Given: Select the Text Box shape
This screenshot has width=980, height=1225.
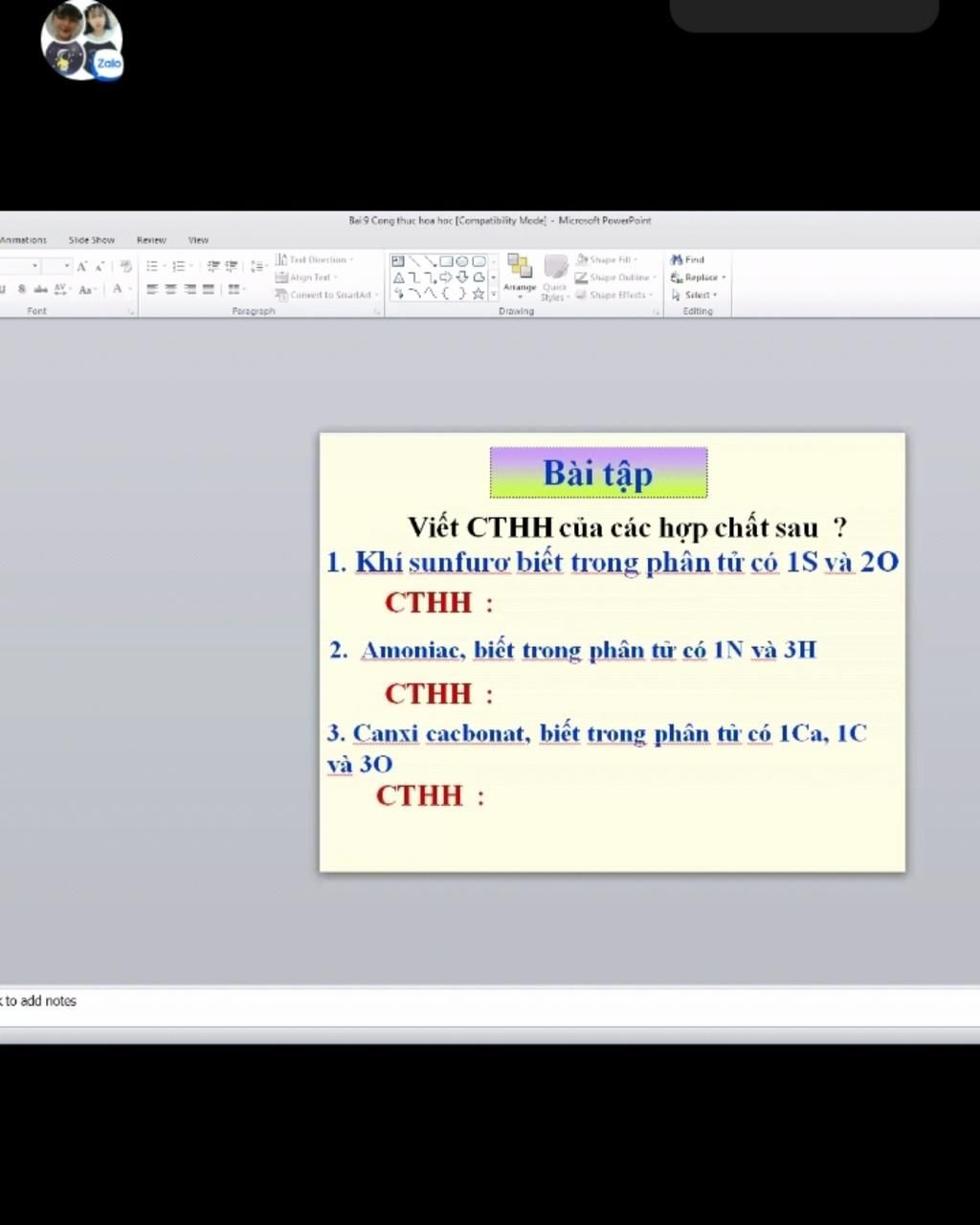Looking at the screenshot, I should point(398,261).
